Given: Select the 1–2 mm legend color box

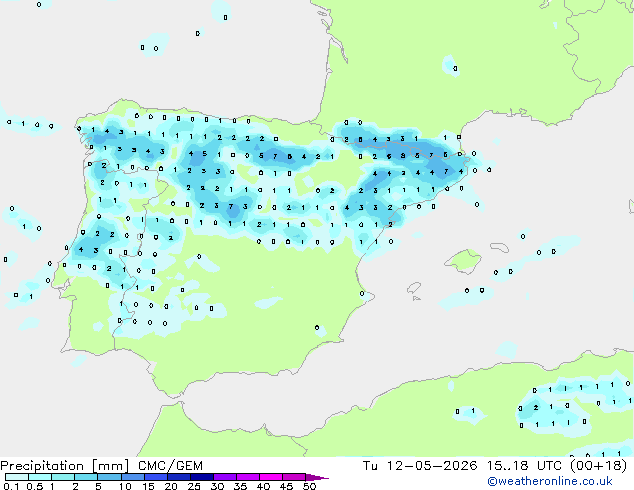Looking at the screenshot, I should [x=63, y=477].
